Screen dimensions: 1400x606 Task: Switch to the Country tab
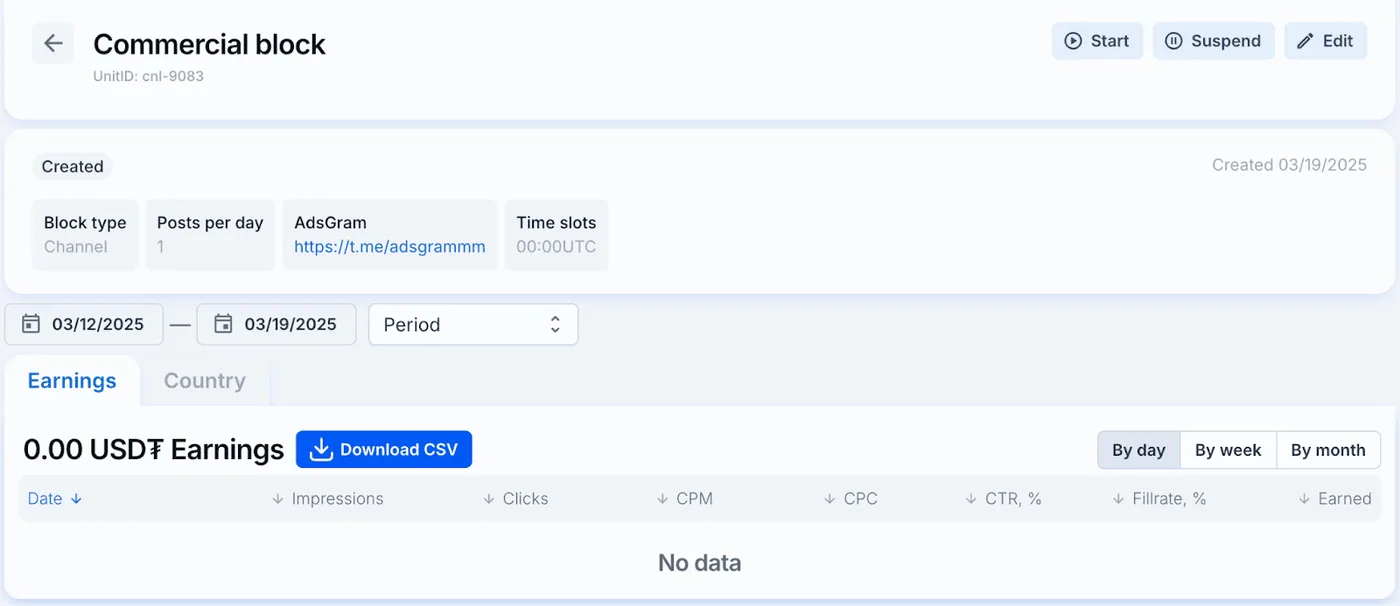click(205, 381)
